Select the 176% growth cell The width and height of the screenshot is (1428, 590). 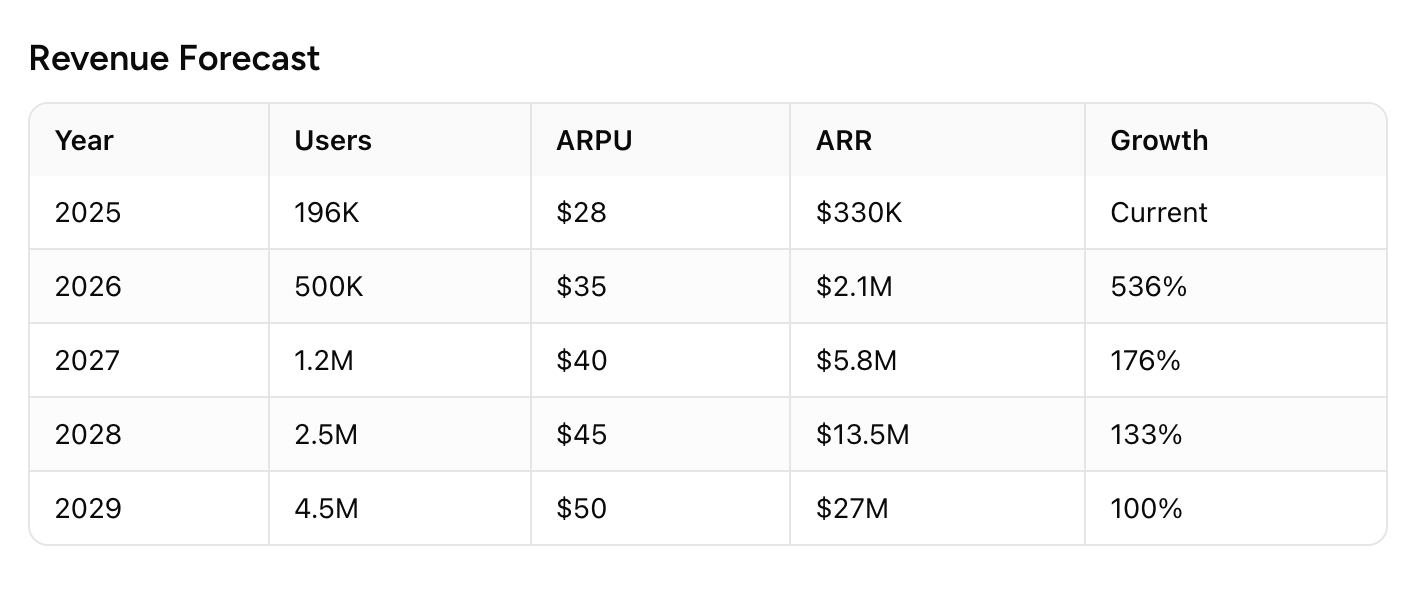click(1145, 361)
